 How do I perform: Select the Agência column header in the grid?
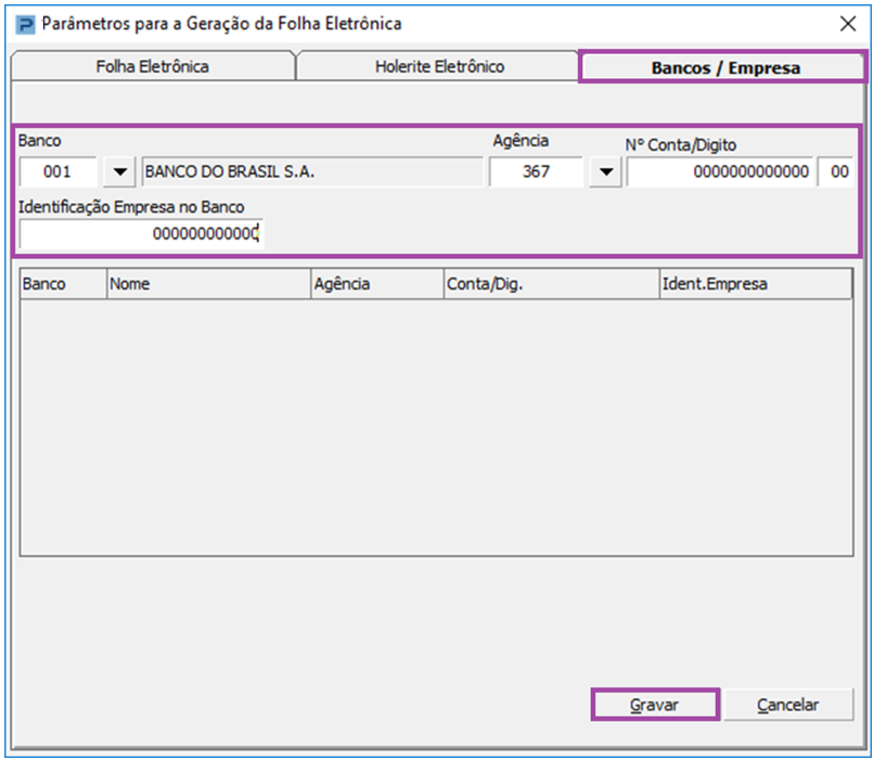click(377, 284)
